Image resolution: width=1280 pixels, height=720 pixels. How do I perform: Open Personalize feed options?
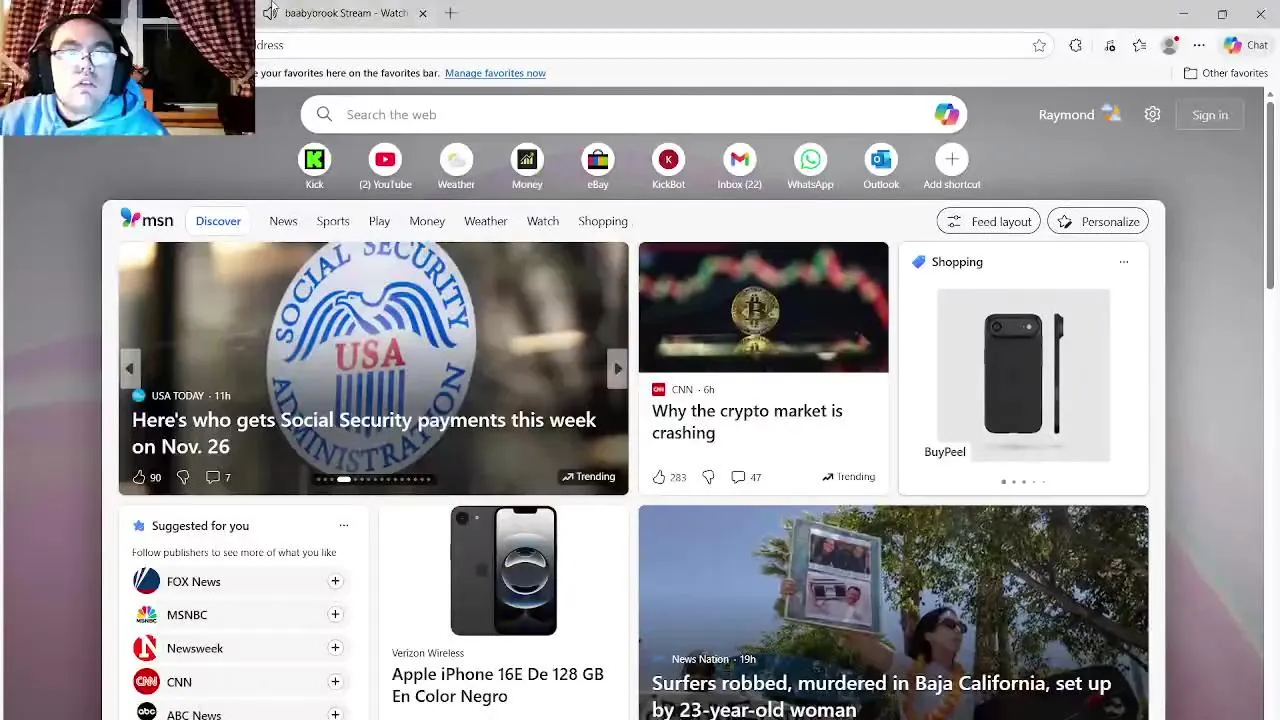coord(1098,221)
